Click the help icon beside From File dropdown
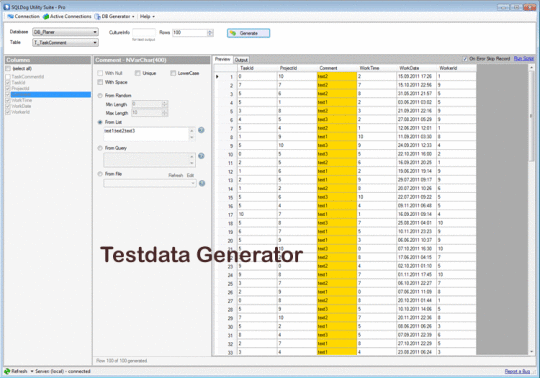Screen dimensions: 540x378 coord(202,183)
